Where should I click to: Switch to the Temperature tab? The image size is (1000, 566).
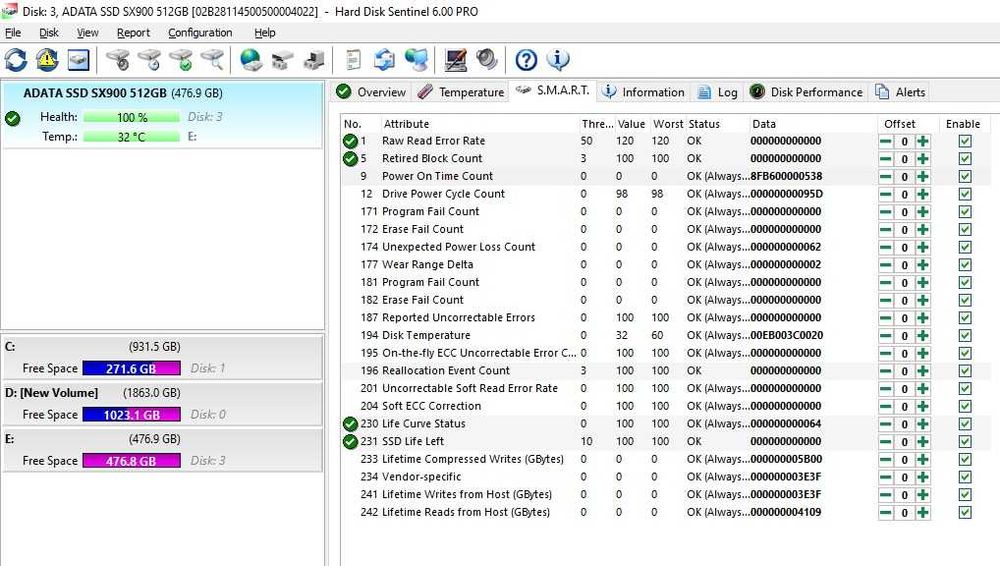[x=460, y=92]
